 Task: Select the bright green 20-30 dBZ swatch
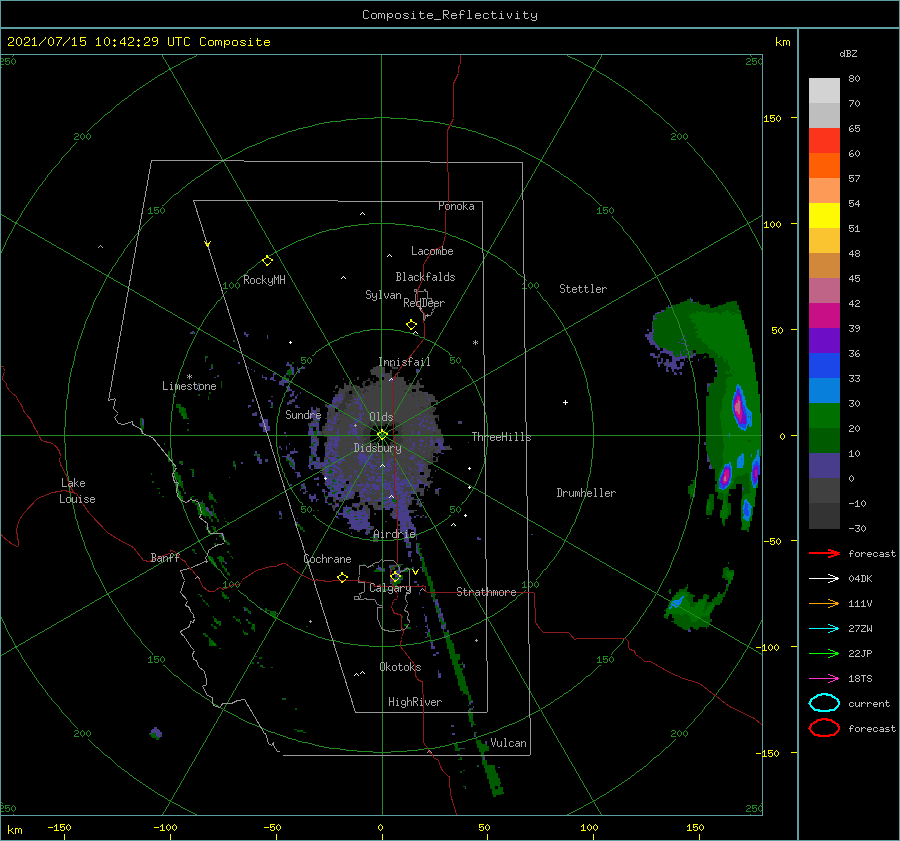(824, 416)
